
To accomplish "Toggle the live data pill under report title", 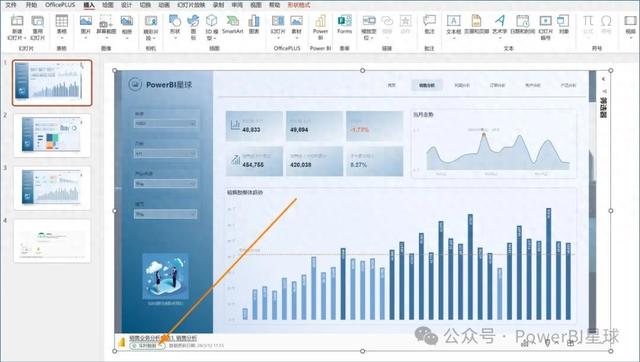I will click(147, 345).
